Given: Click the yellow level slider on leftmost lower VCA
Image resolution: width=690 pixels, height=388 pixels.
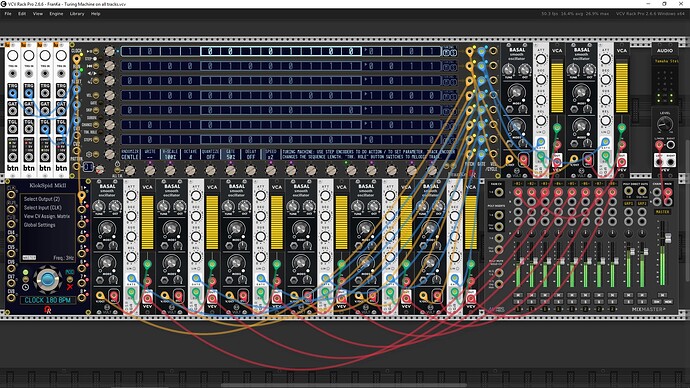Looking at the screenshot, I should (147, 222).
